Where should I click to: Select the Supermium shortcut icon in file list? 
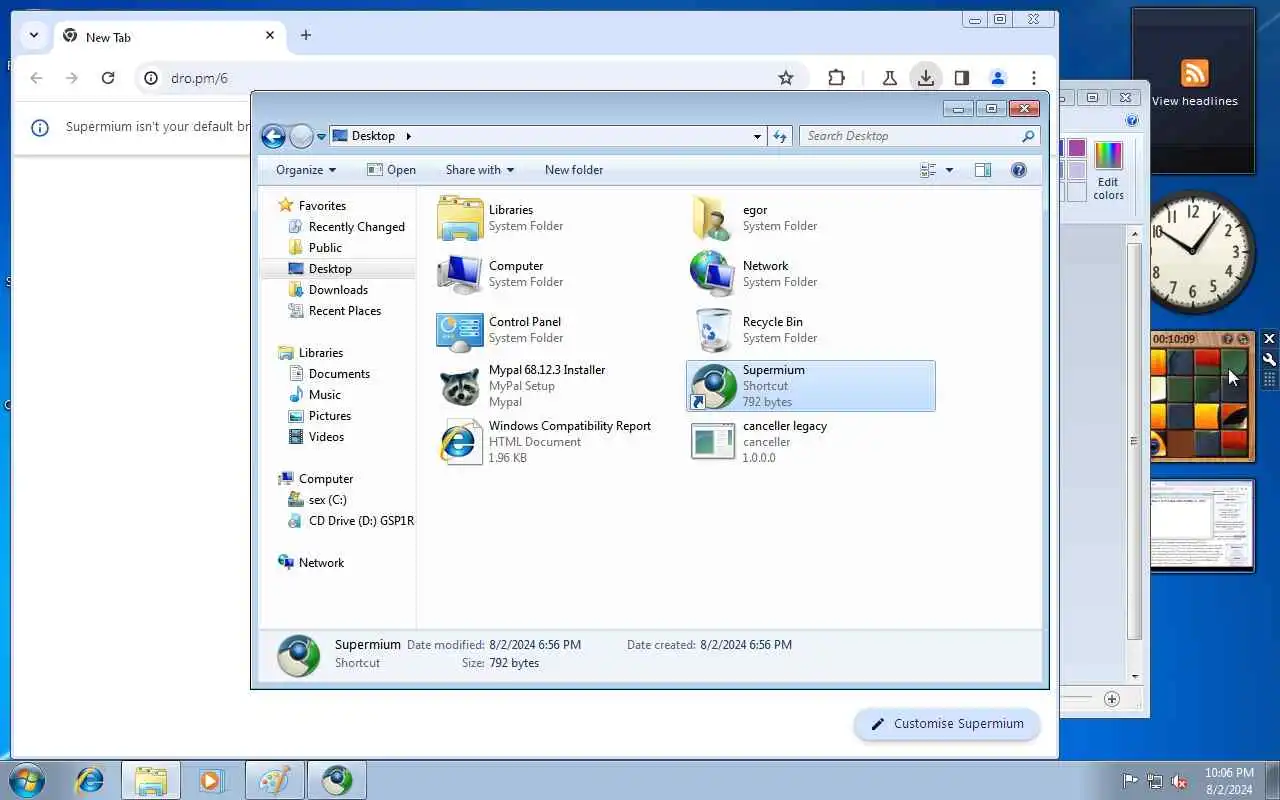pos(713,386)
